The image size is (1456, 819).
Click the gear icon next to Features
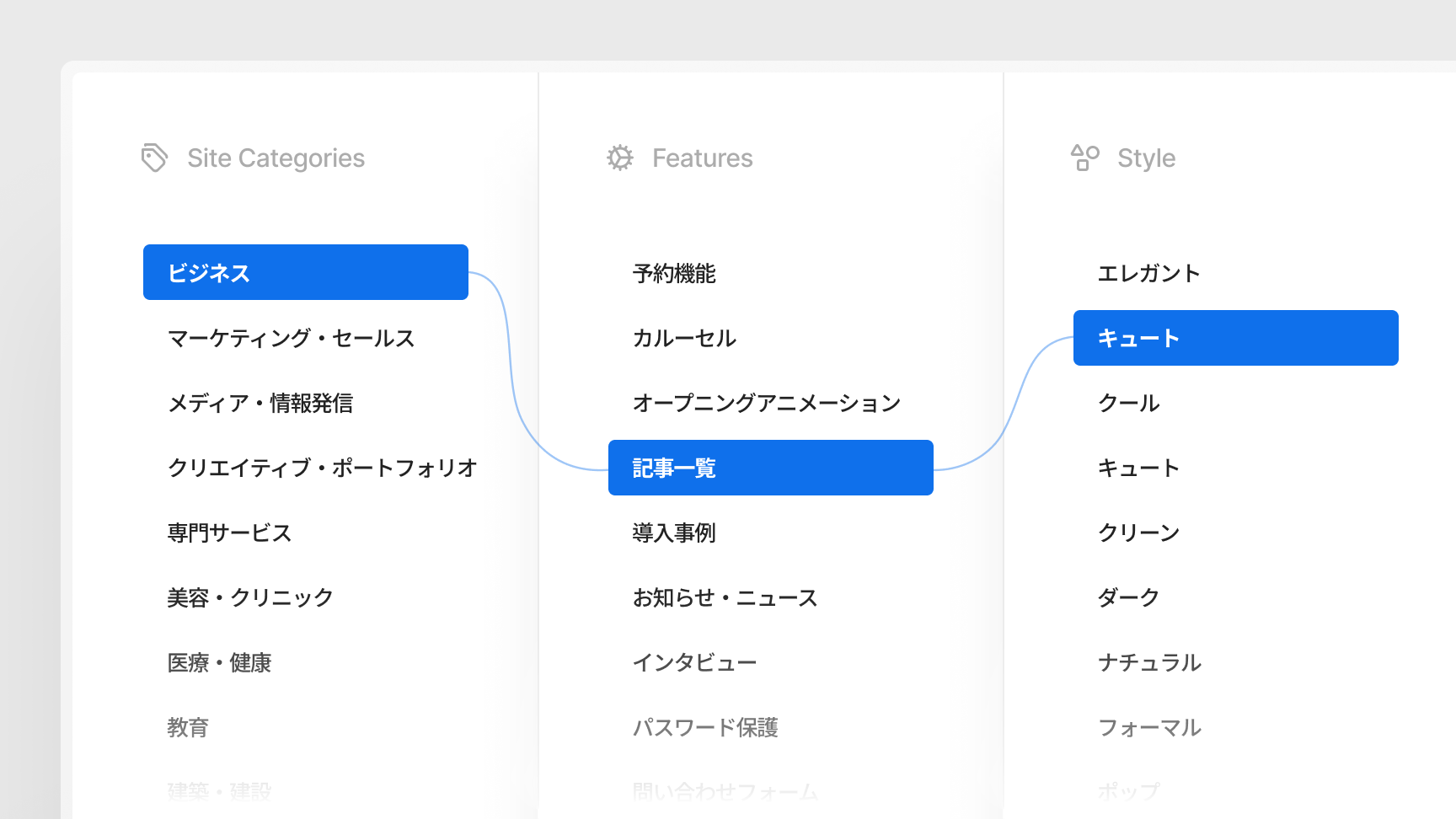[x=620, y=158]
